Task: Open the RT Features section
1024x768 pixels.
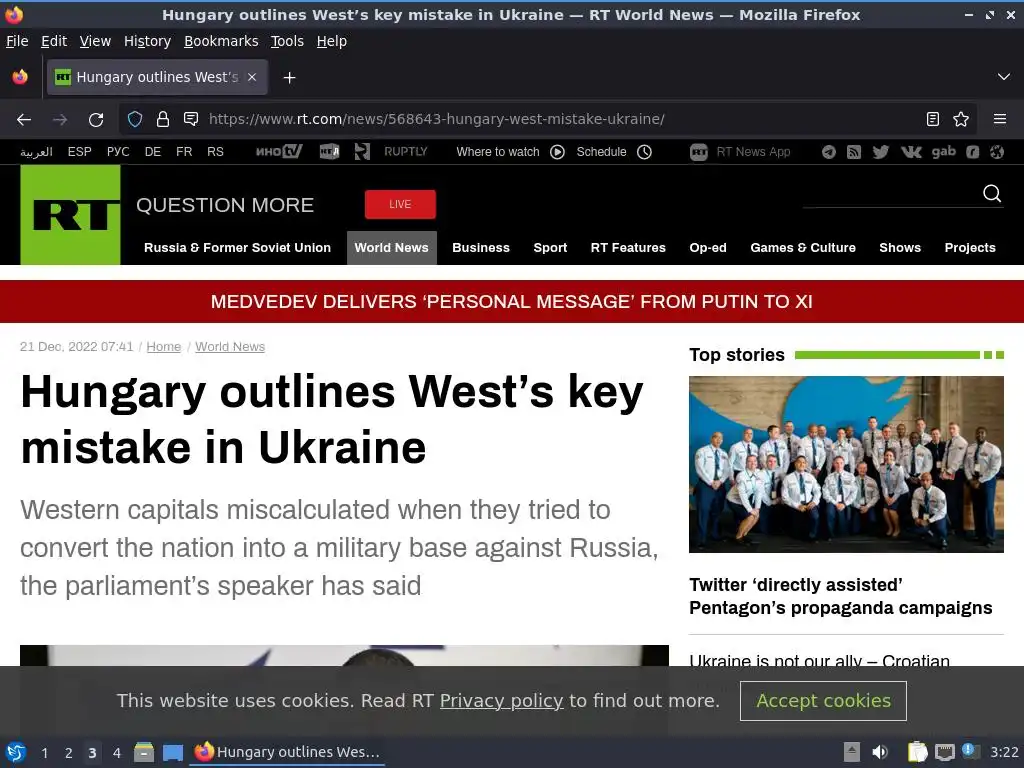Action: click(x=628, y=248)
